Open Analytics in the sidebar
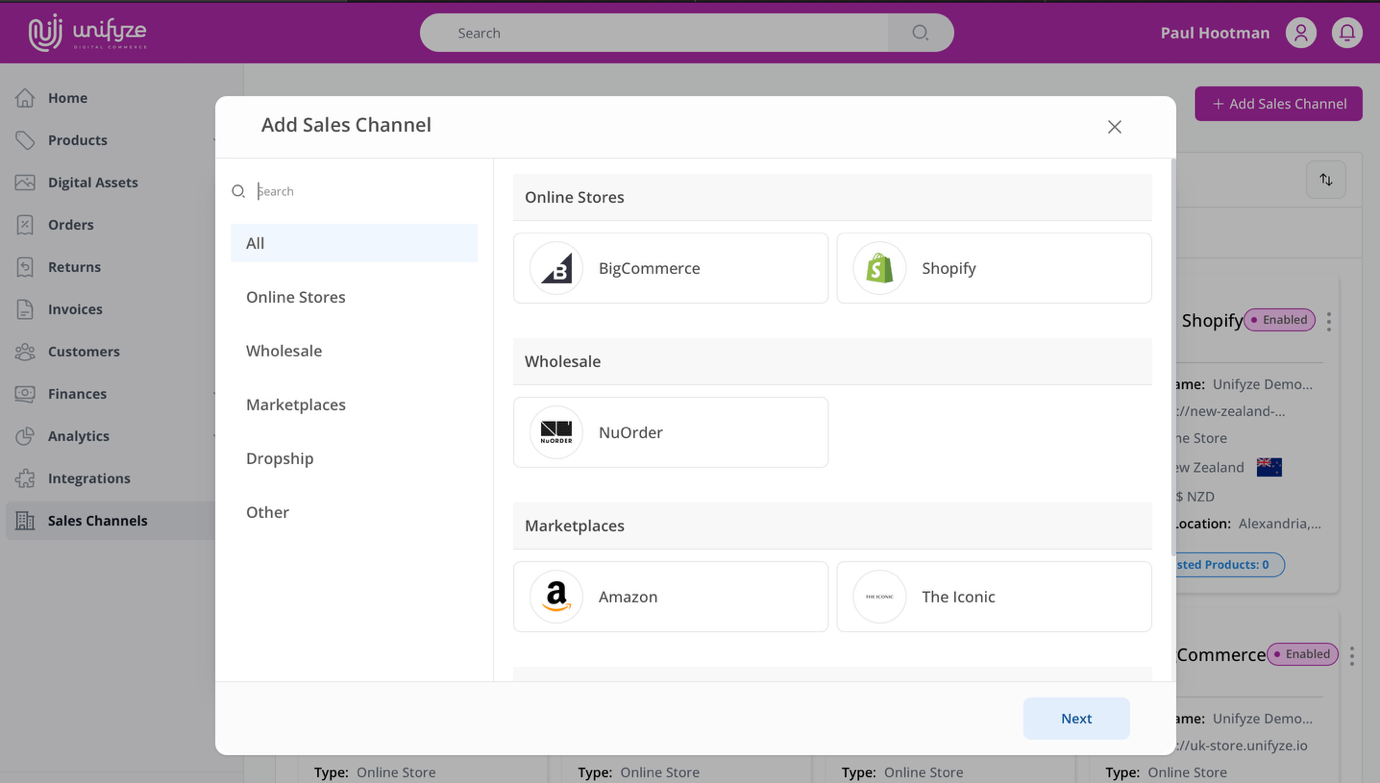 pyautogui.click(x=108, y=436)
